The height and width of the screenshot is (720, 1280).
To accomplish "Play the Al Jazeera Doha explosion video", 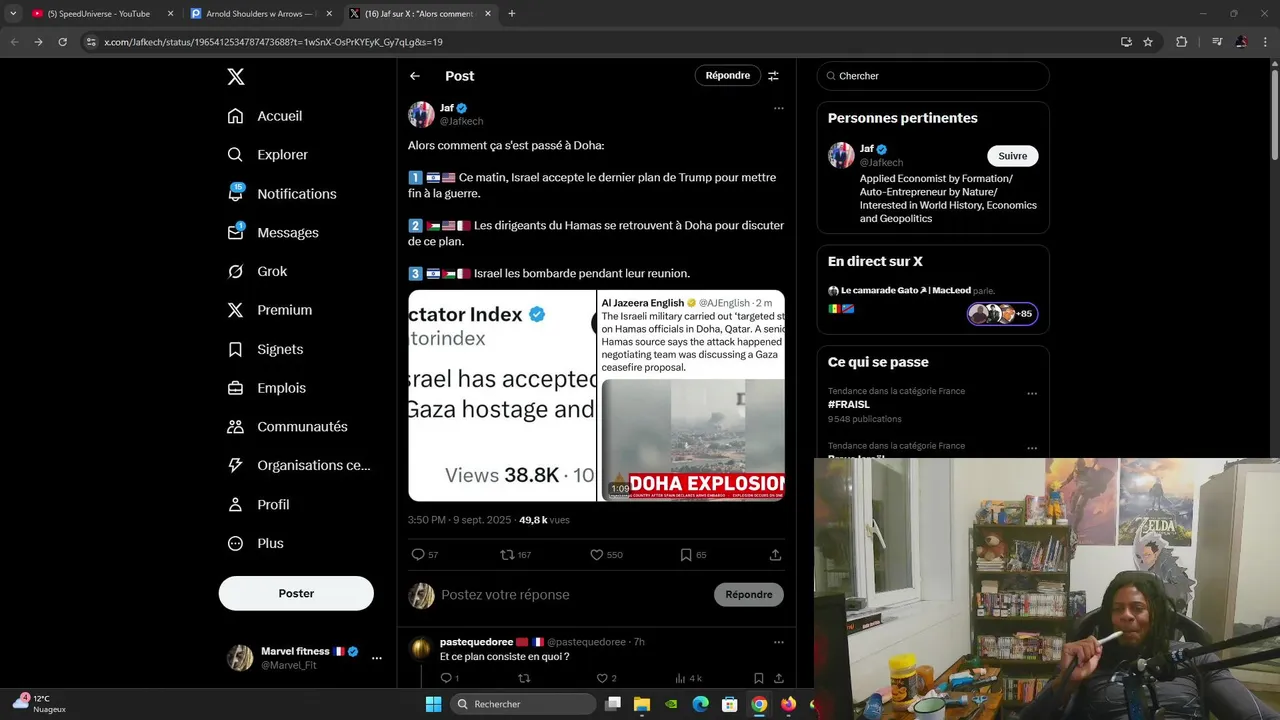I will pyautogui.click(x=691, y=395).
